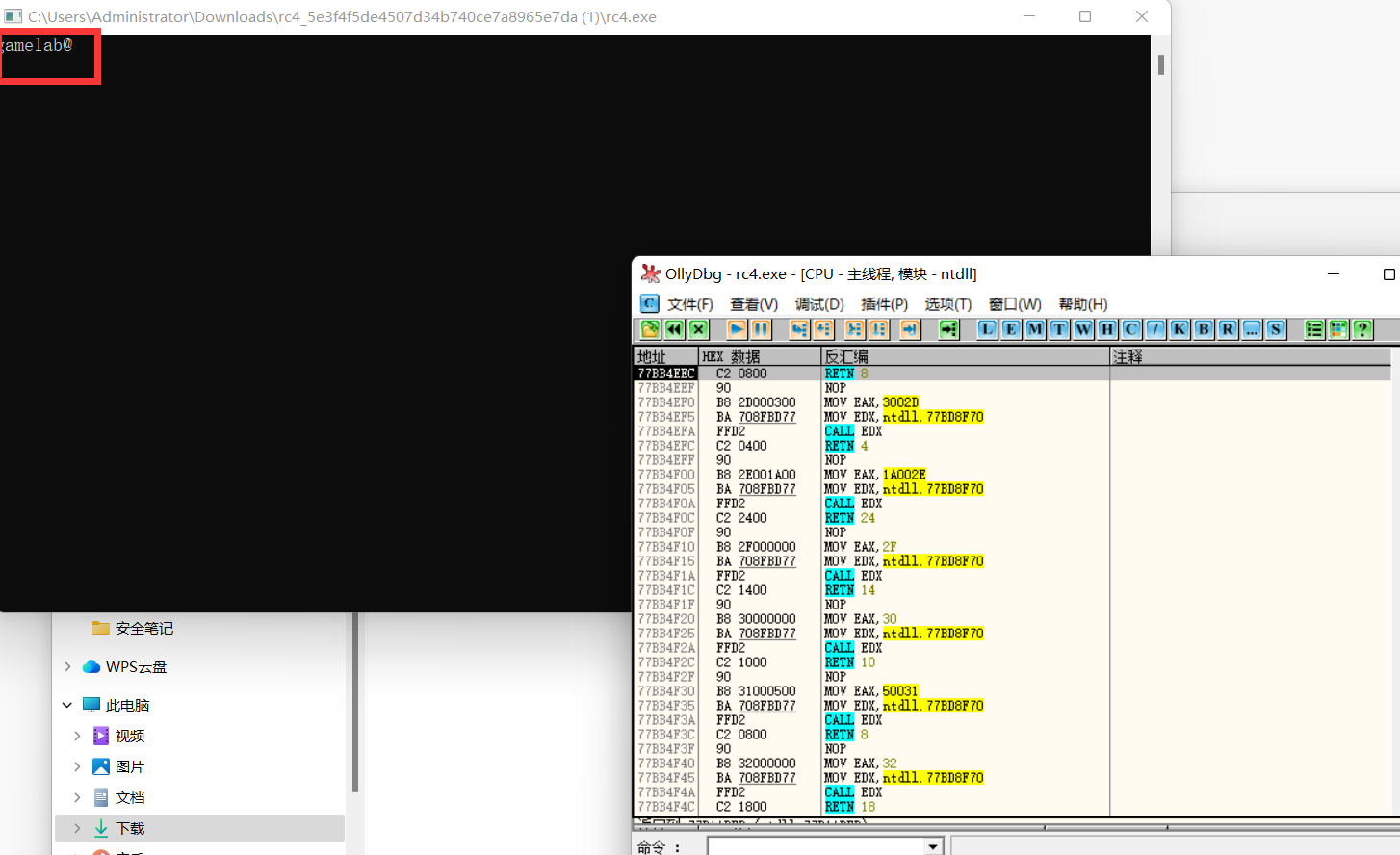Select 图片 in navigation pane

click(118, 766)
